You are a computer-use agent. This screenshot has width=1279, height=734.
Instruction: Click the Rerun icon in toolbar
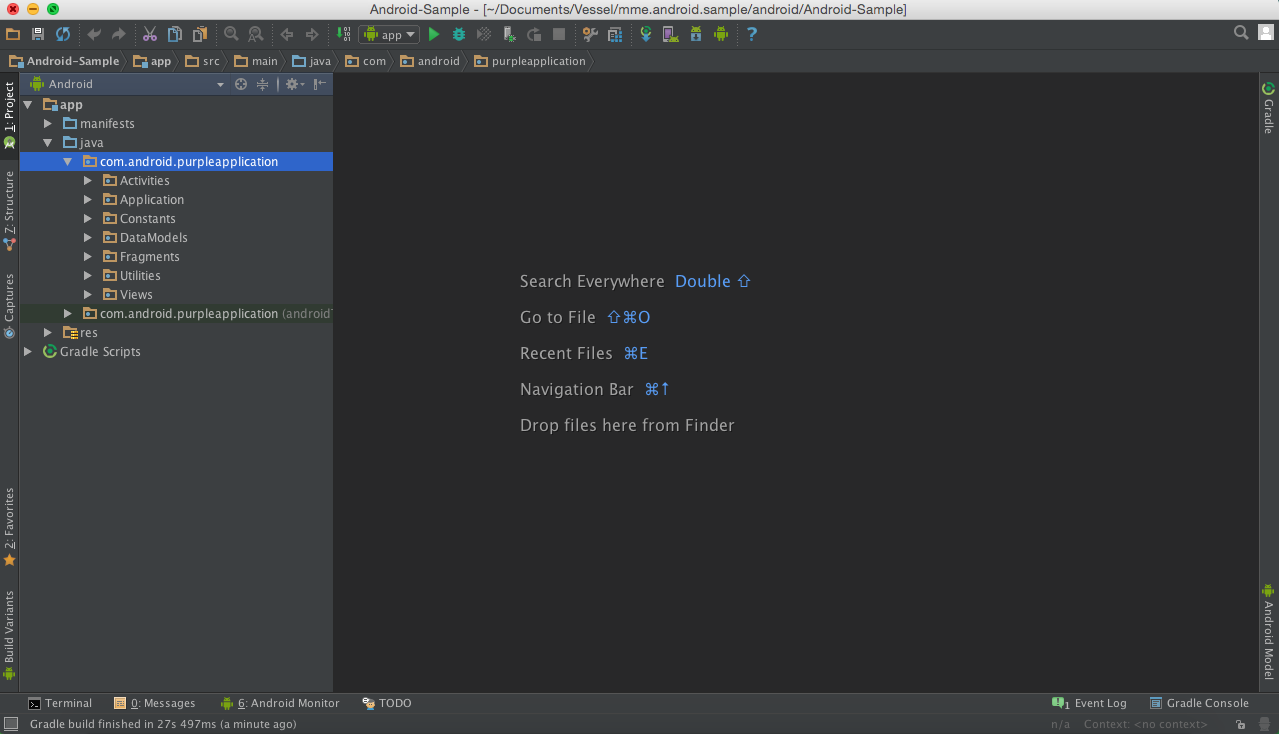tap(534, 34)
